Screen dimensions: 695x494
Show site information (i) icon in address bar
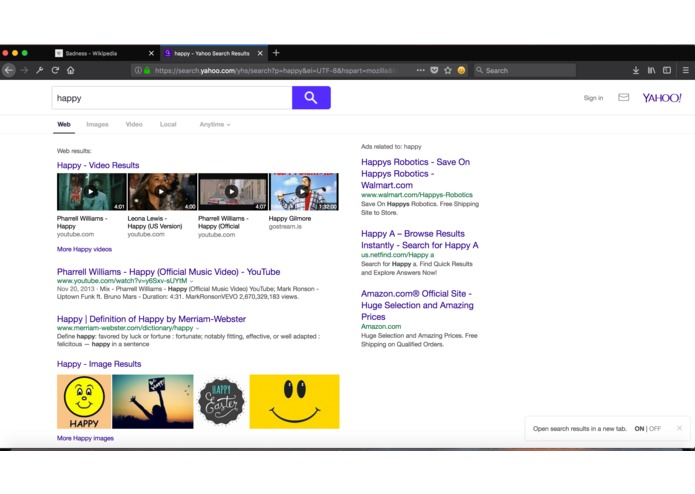coord(138,70)
